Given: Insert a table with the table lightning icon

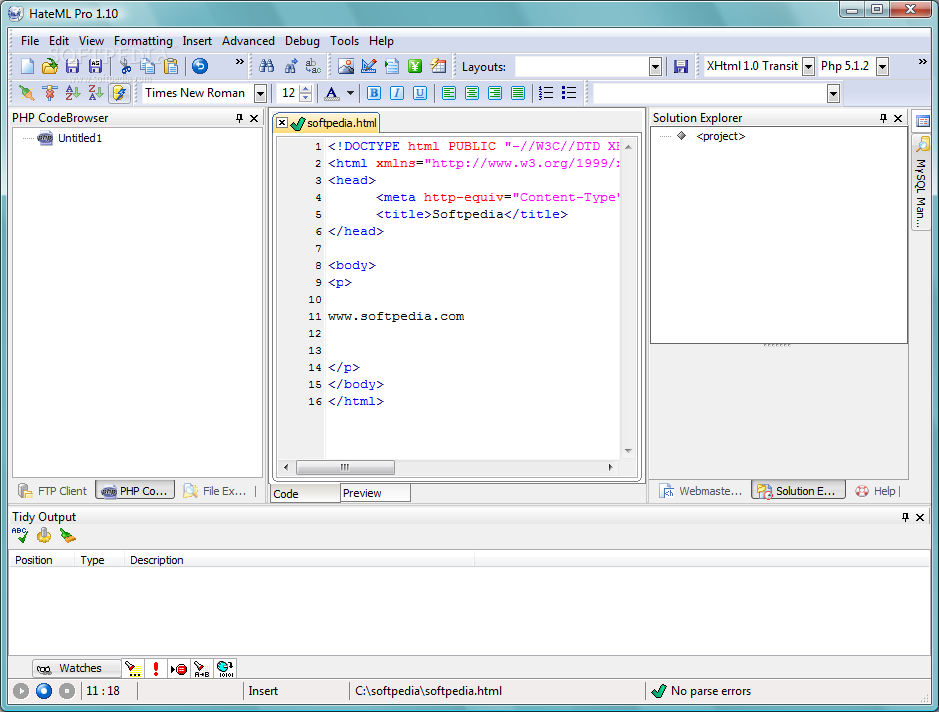Looking at the screenshot, I should click(x=438, y=66).
